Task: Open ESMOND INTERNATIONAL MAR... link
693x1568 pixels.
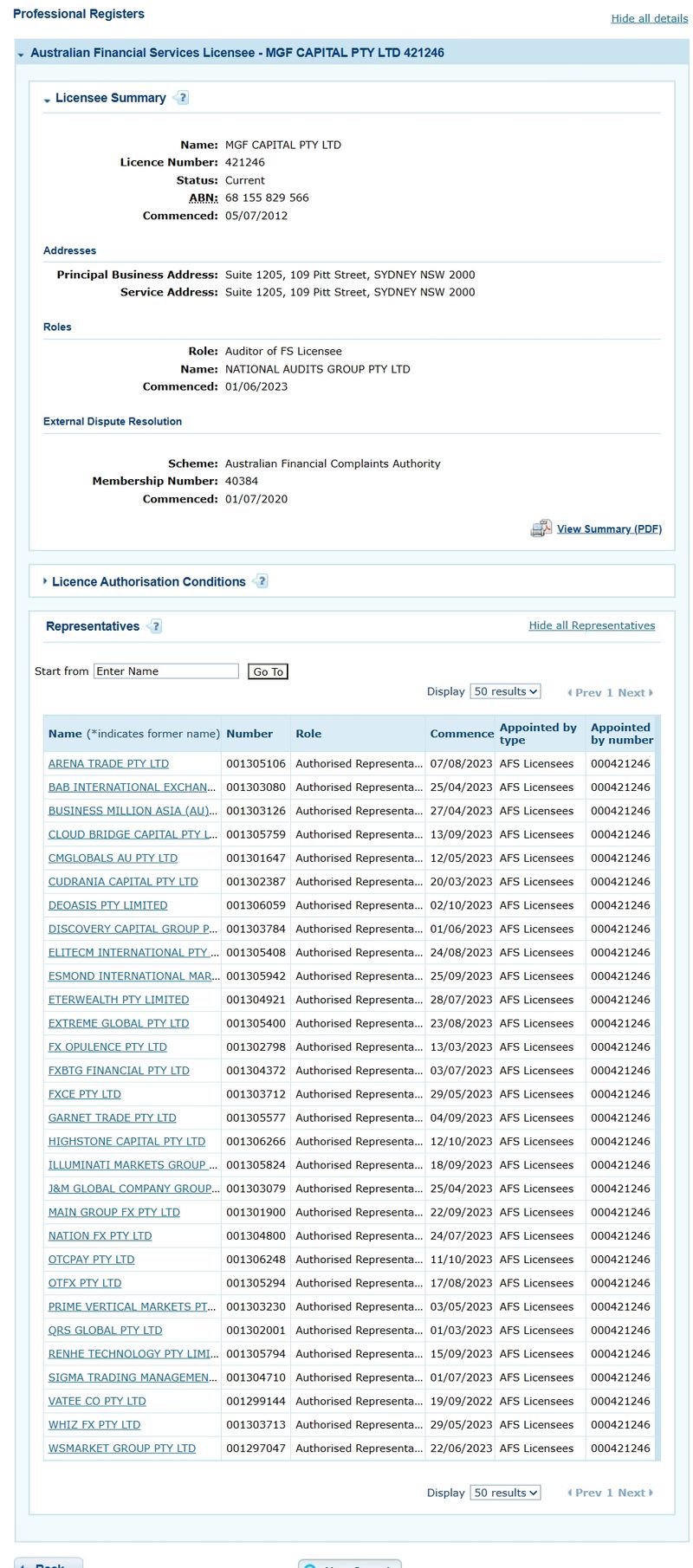Action: [133, 975]
